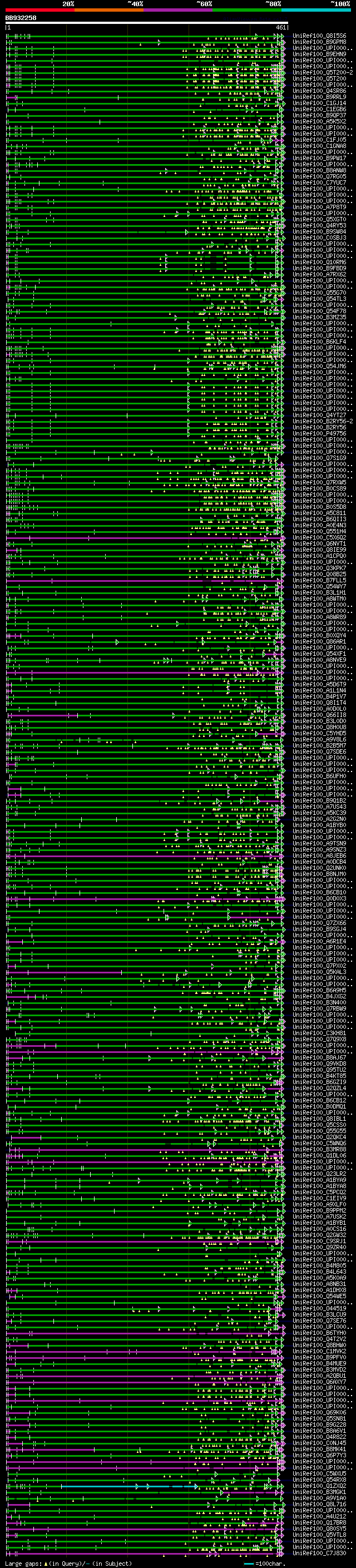Screen dimensions: 356x1568
Task: Click label UniRef100_Q6AXY7
Action: pyautogui.click(x=319, y=1382)
